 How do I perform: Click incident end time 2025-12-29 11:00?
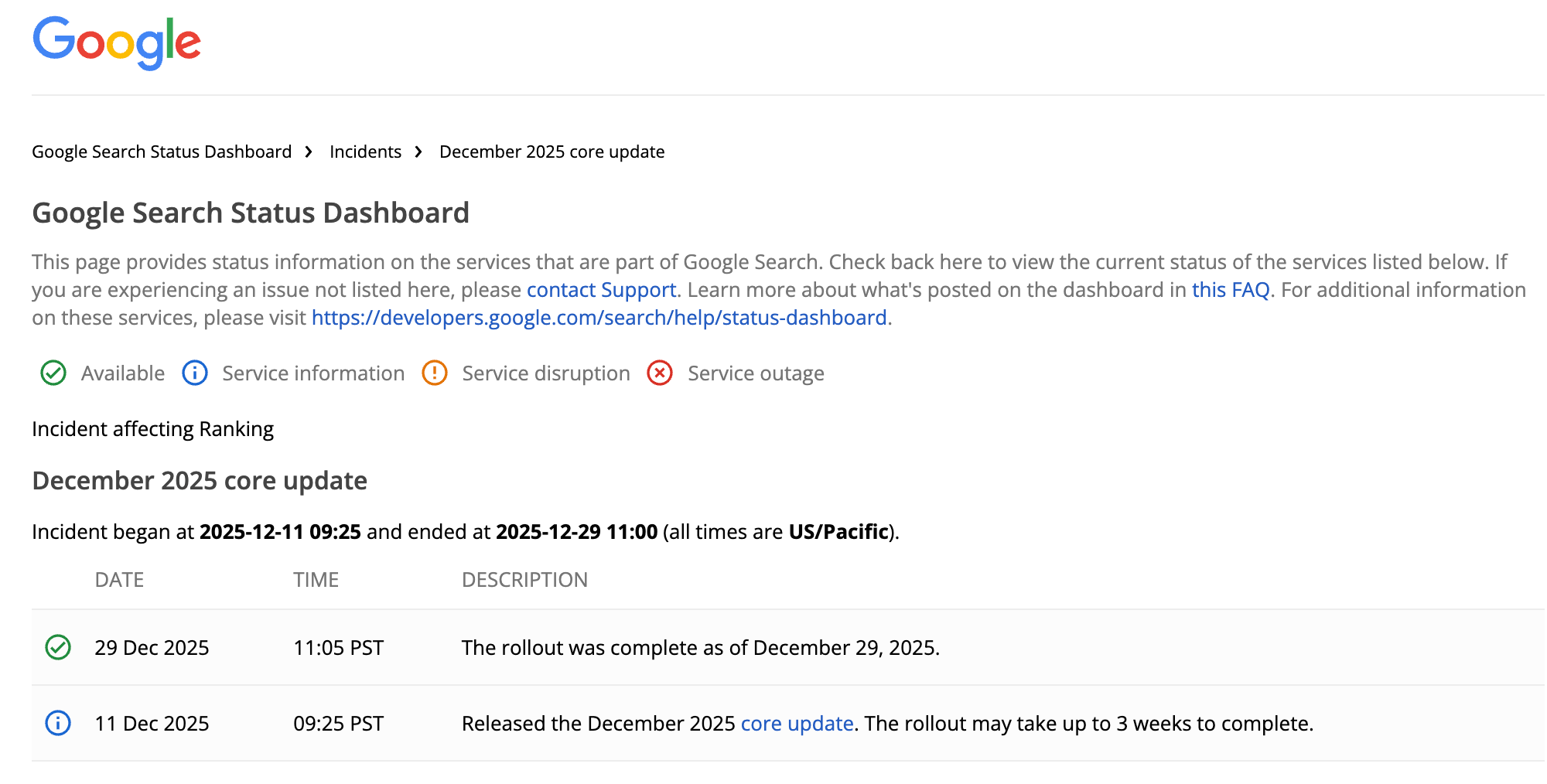tap(576, 532)
